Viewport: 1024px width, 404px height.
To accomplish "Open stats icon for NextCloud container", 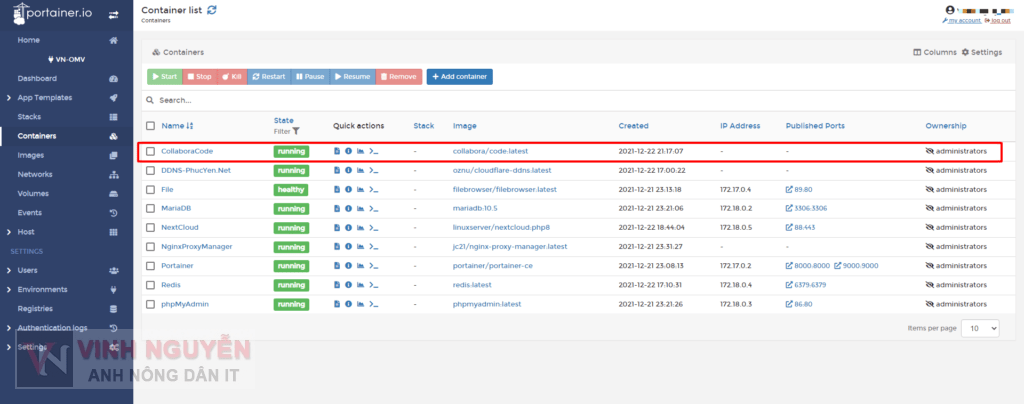I will pyautogui.click(x=360, y=228).
